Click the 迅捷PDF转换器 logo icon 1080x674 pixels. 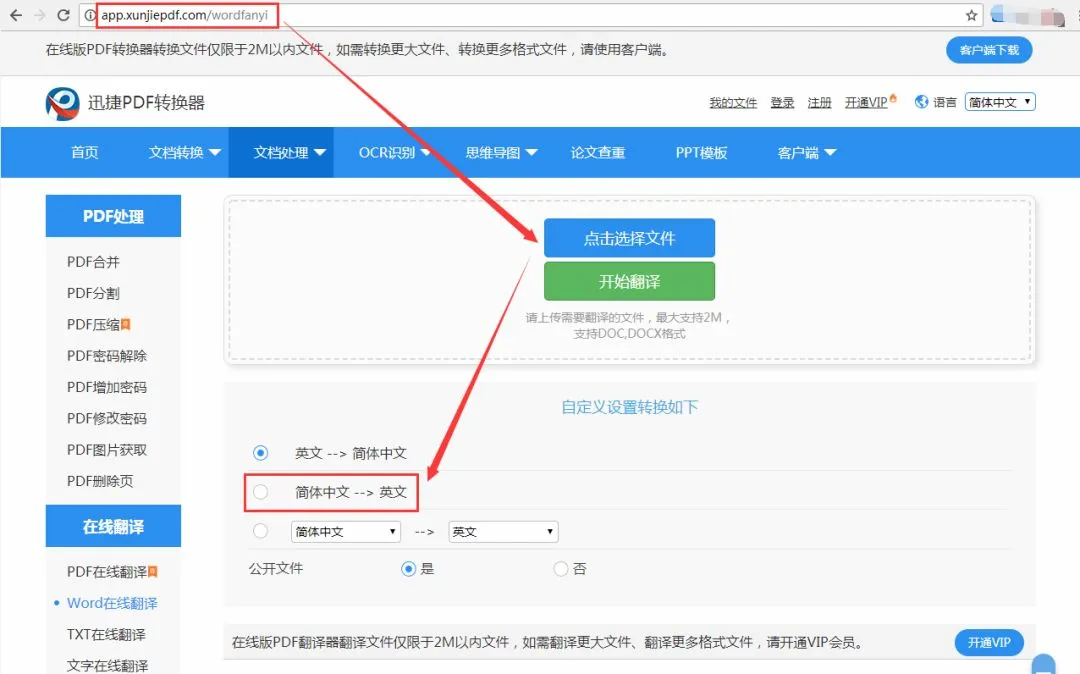point(62,103)
